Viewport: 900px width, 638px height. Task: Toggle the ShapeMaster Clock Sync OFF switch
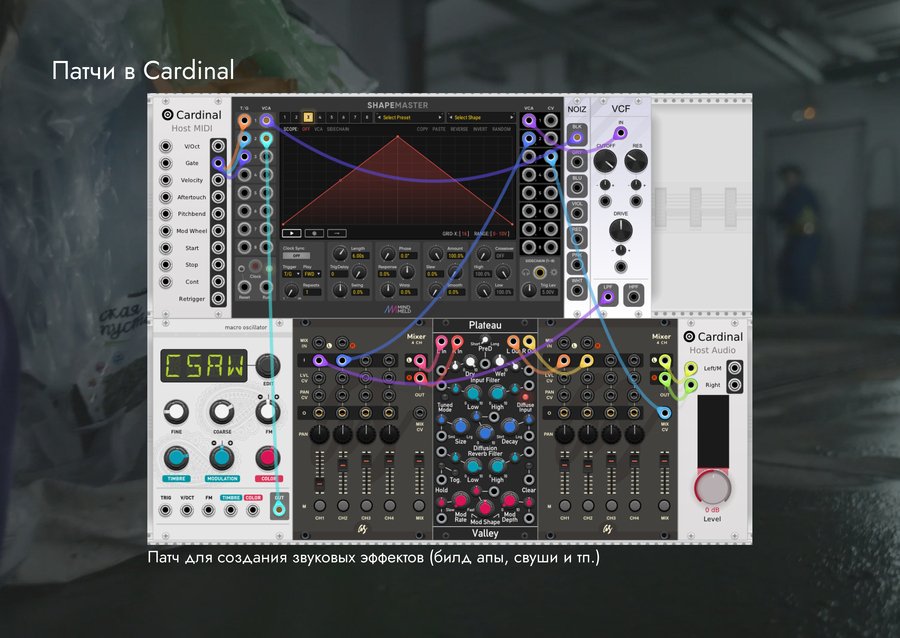(x=297, y=256)
